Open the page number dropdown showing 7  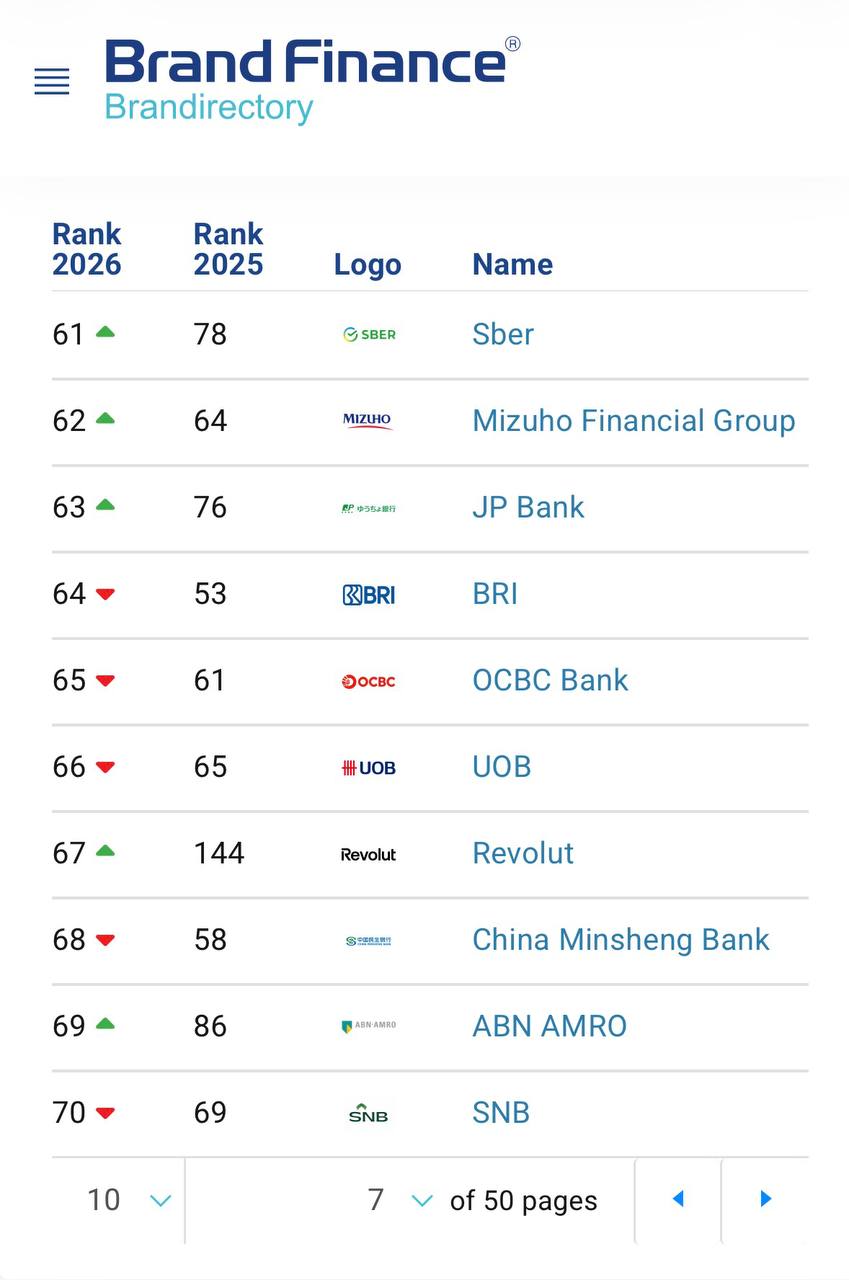(400, 1200)
